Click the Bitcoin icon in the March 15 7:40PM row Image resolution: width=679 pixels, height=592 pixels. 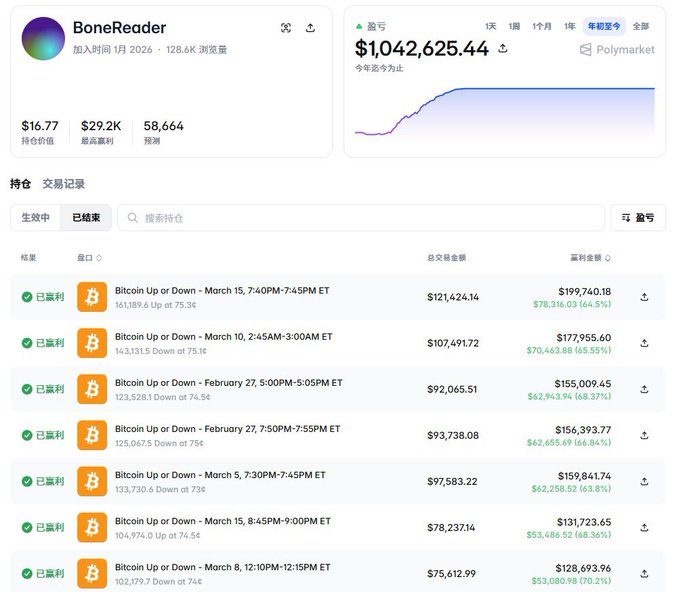click(92, 297)
